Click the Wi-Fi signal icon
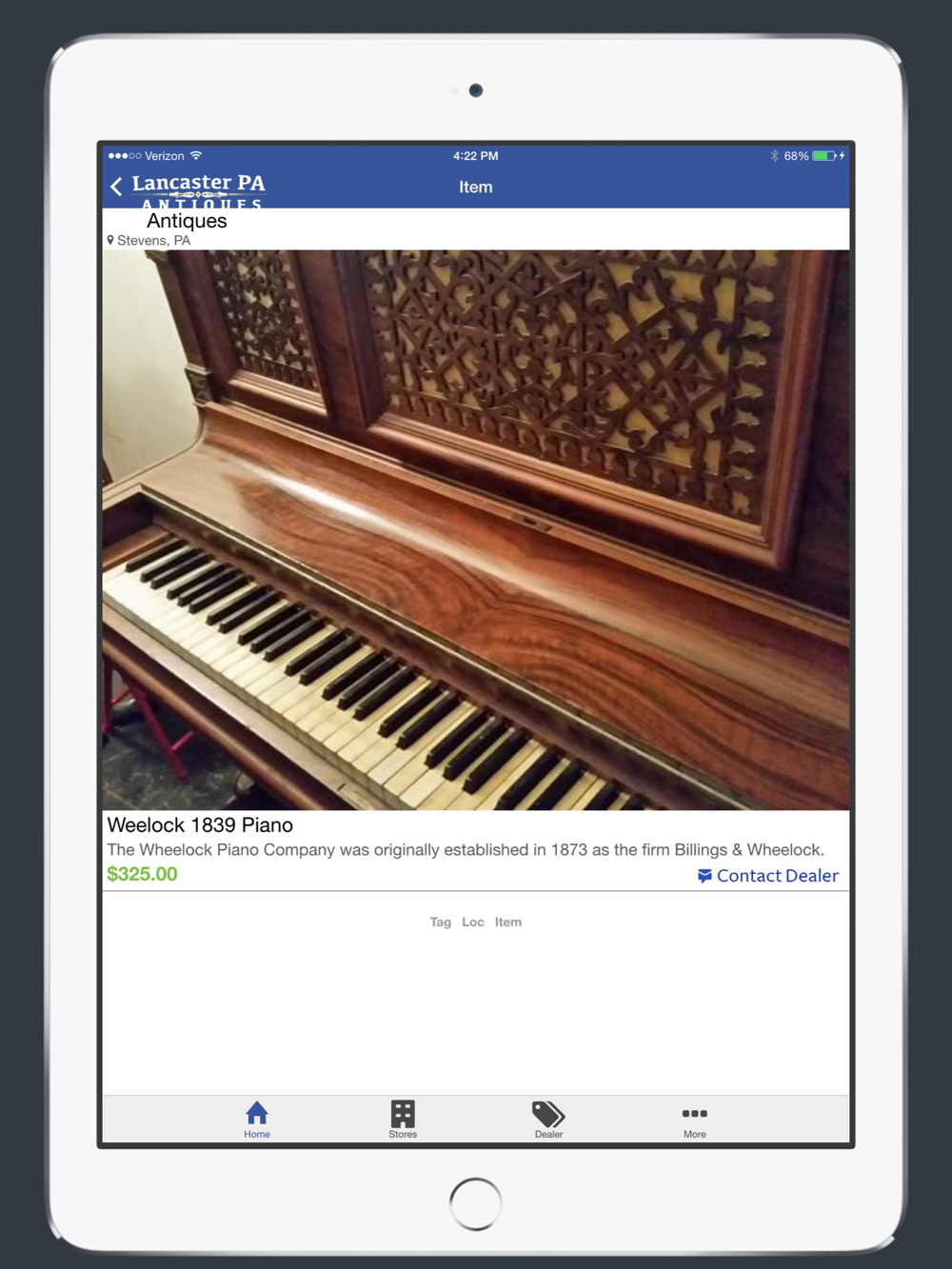 (196, 155)
